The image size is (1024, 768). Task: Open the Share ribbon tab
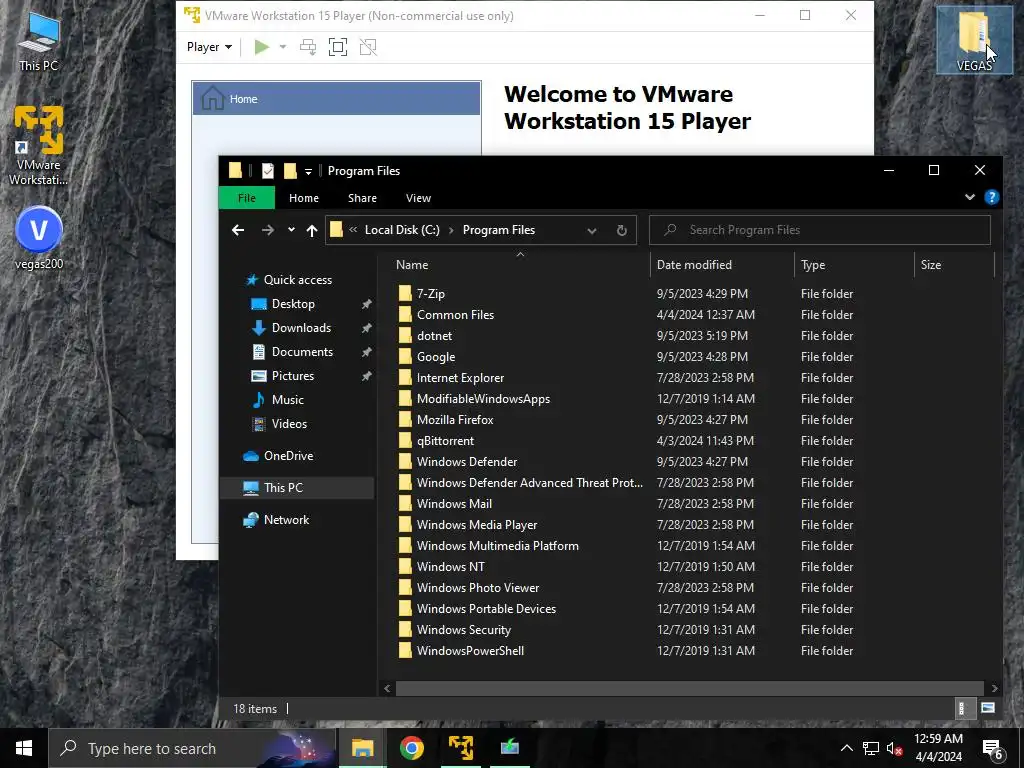[x=362, y=198]
